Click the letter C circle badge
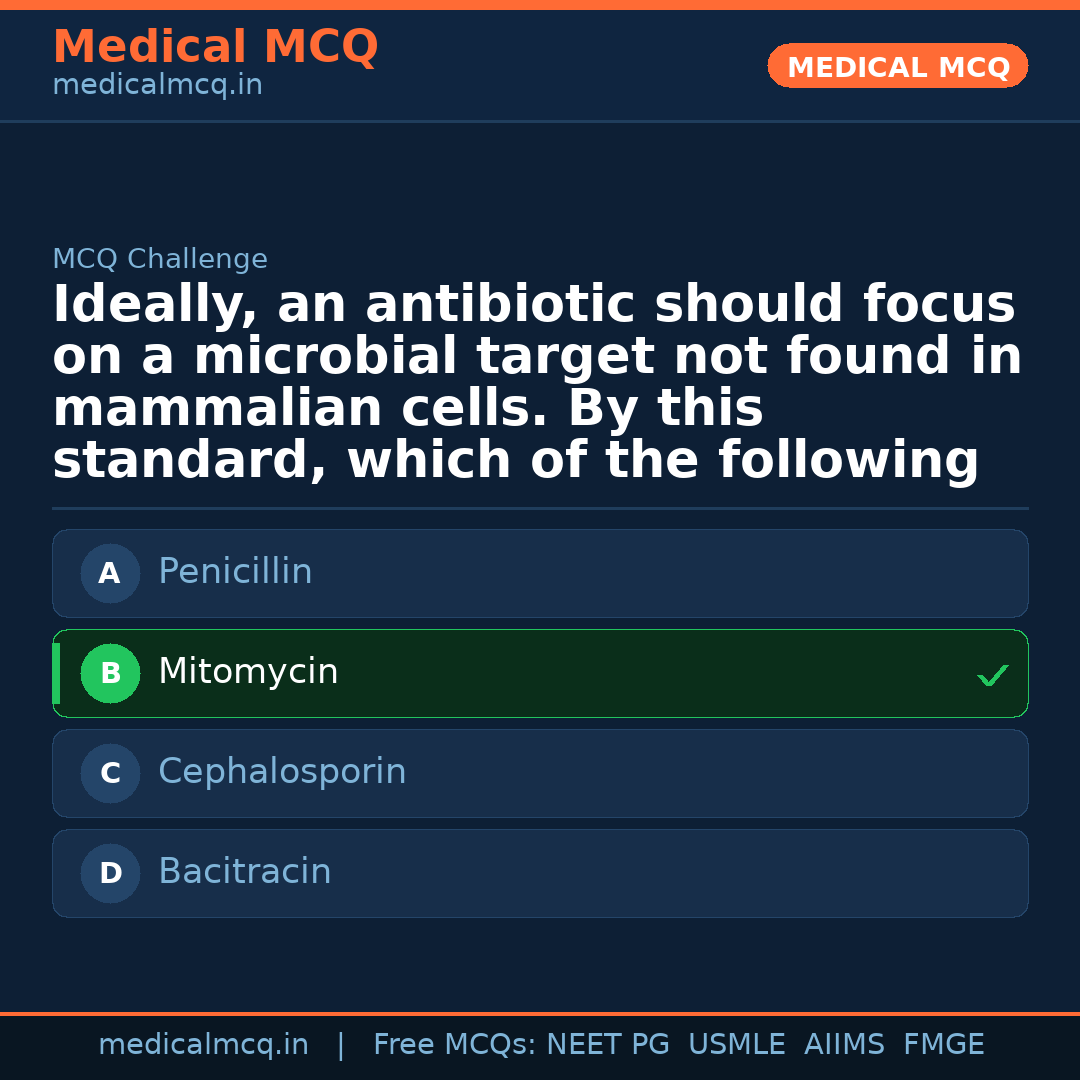Viewport: 1080px width, 1080px height. pyautogui.click(x=110, y=774)
